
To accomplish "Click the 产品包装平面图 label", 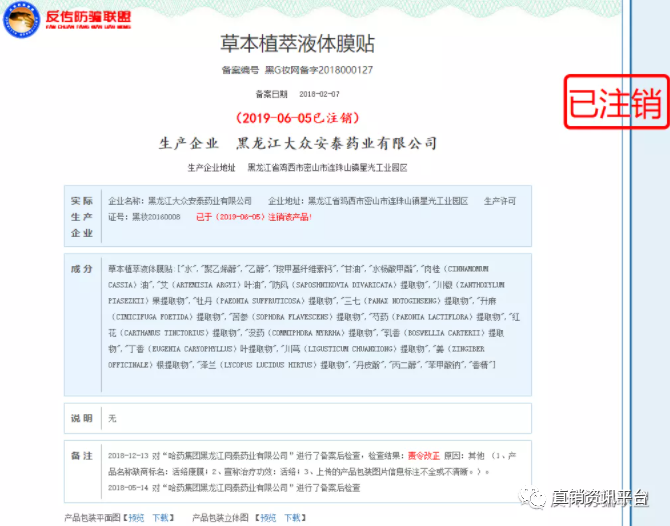I will 92,518.
